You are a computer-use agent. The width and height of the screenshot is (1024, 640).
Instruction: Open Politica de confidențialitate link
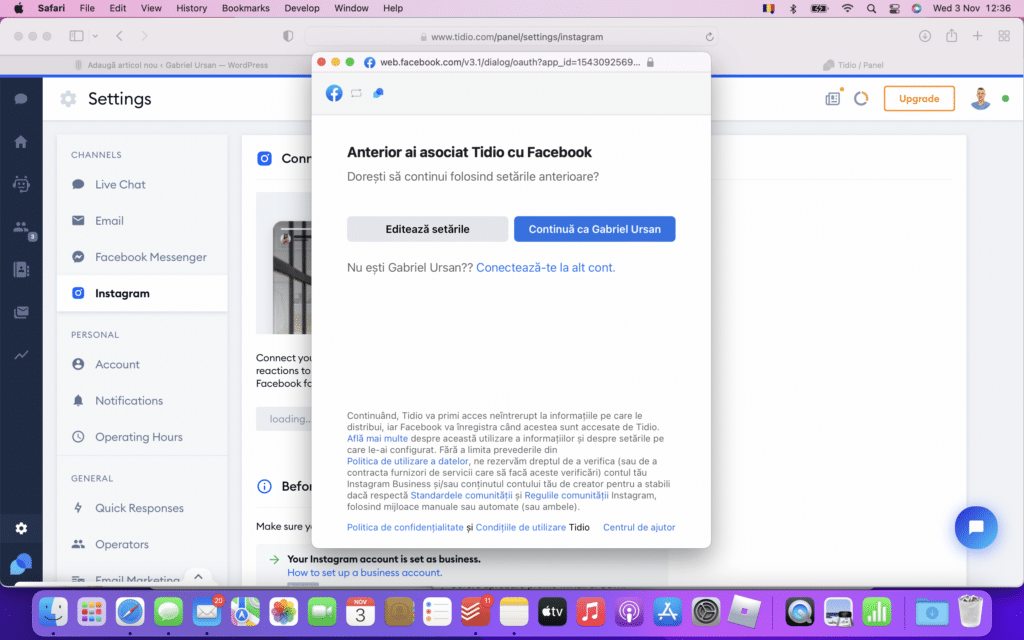tap(405, 527)
